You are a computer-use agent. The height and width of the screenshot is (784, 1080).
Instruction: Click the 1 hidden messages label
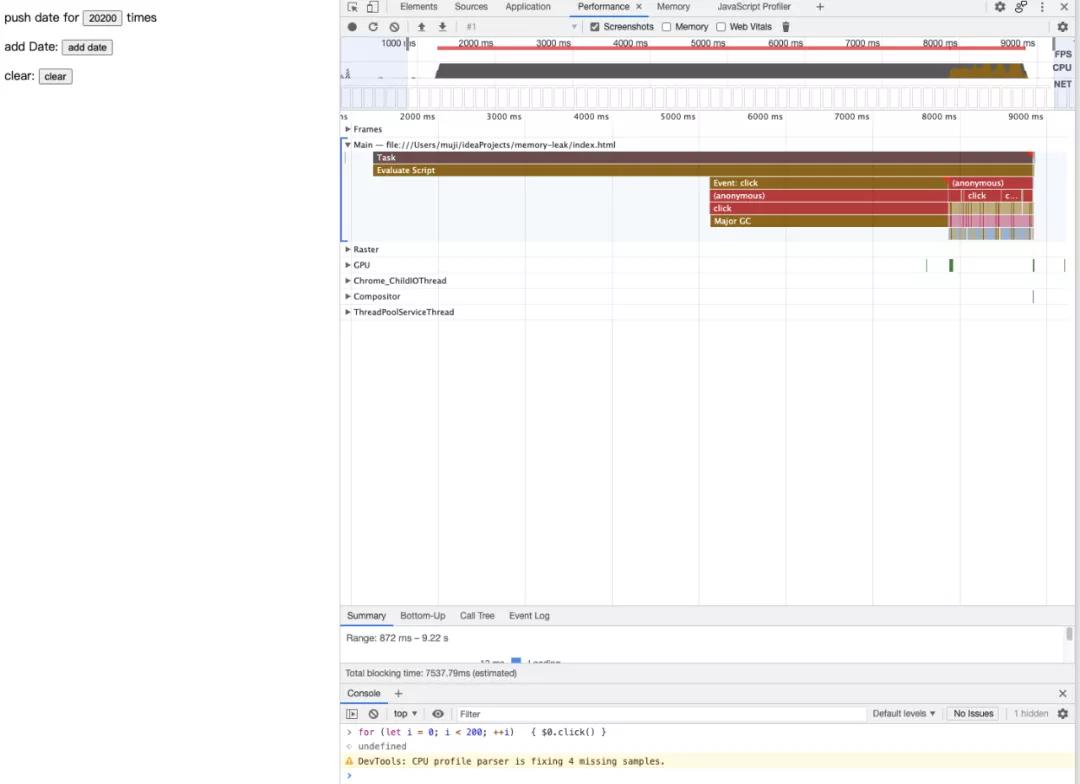(1030, 714)
